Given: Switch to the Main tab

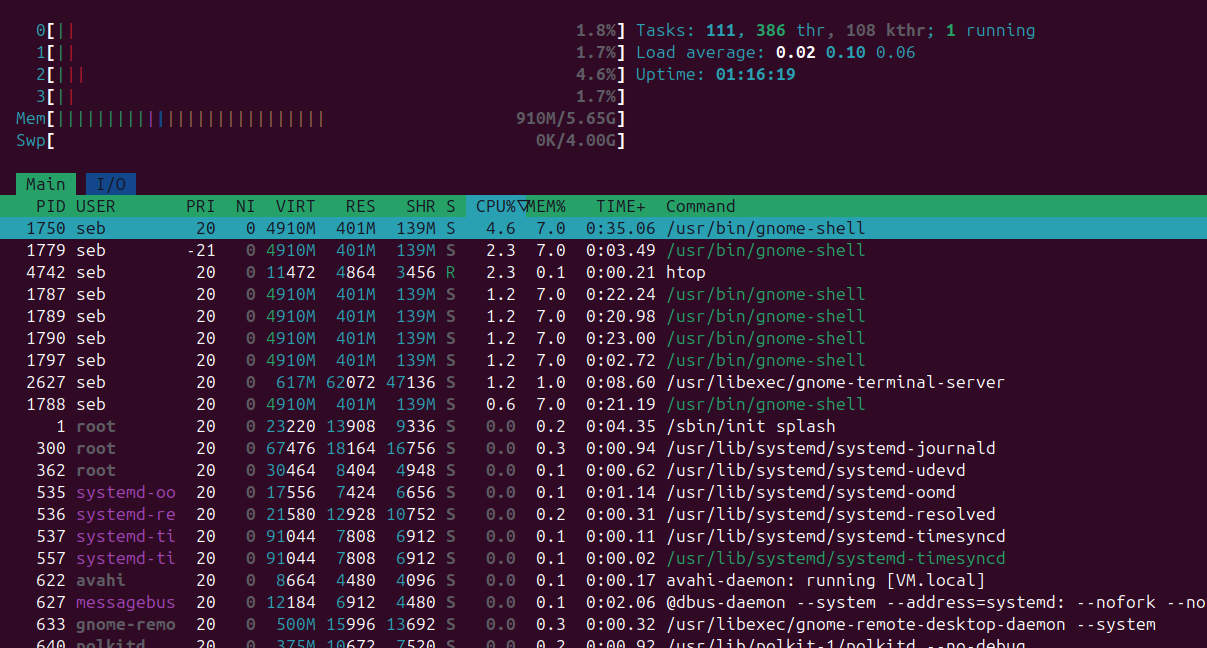Looking at the screenshot, I should click(x=45, y=184).
